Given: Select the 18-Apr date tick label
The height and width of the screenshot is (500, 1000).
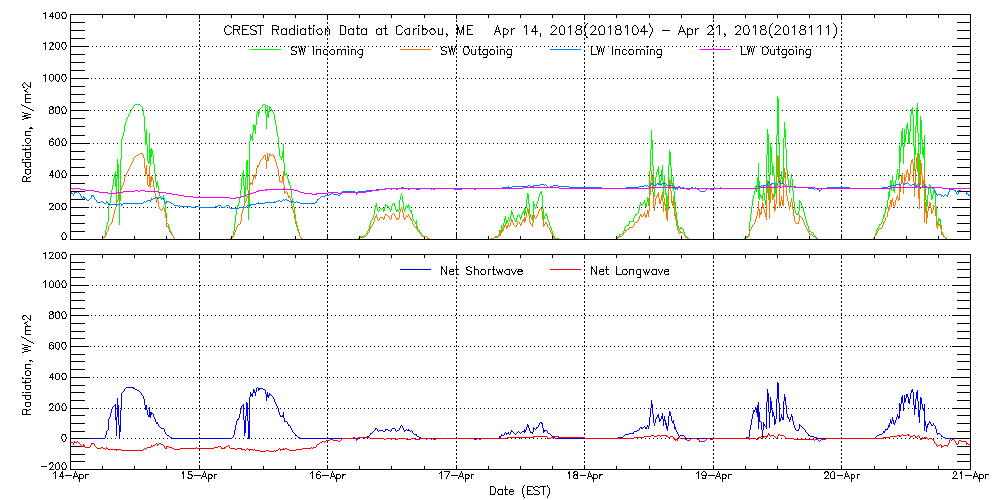Looking at the screenshot, I should (x=584, y=477).
